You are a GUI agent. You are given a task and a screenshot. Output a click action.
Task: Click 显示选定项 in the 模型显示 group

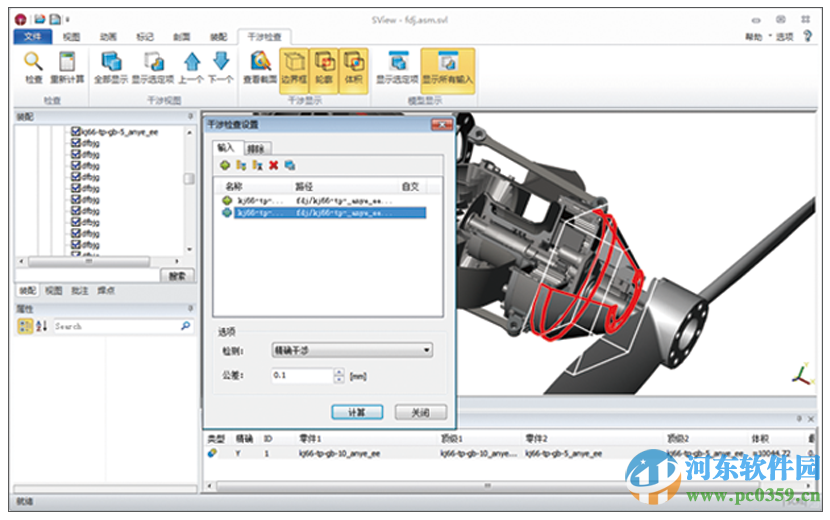pyautogui.click(x=397, y=67)
